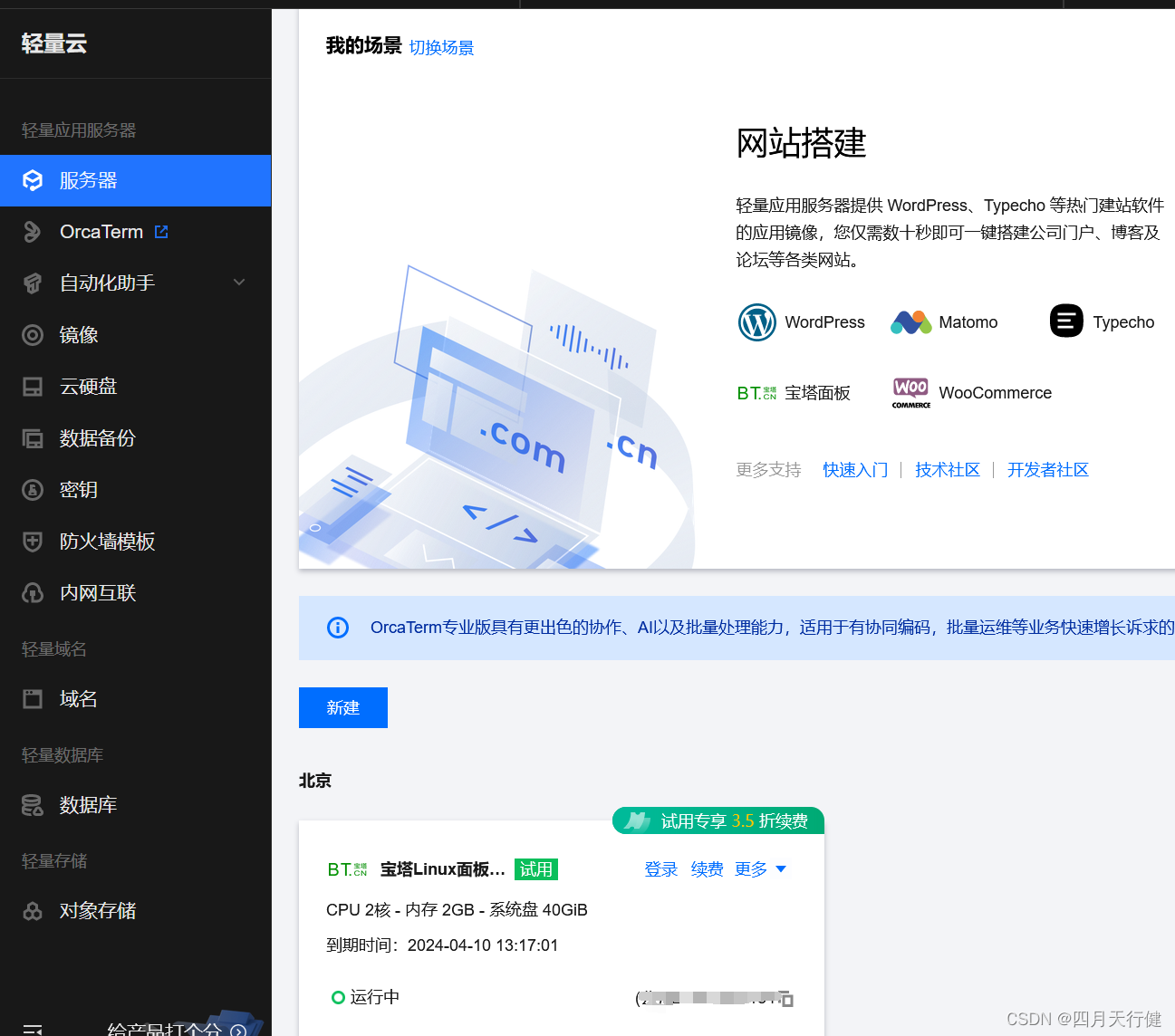Expand the 自动化助手 submenu chevron
This screenshot has width=1175, height=1036.
click(239, 283)
